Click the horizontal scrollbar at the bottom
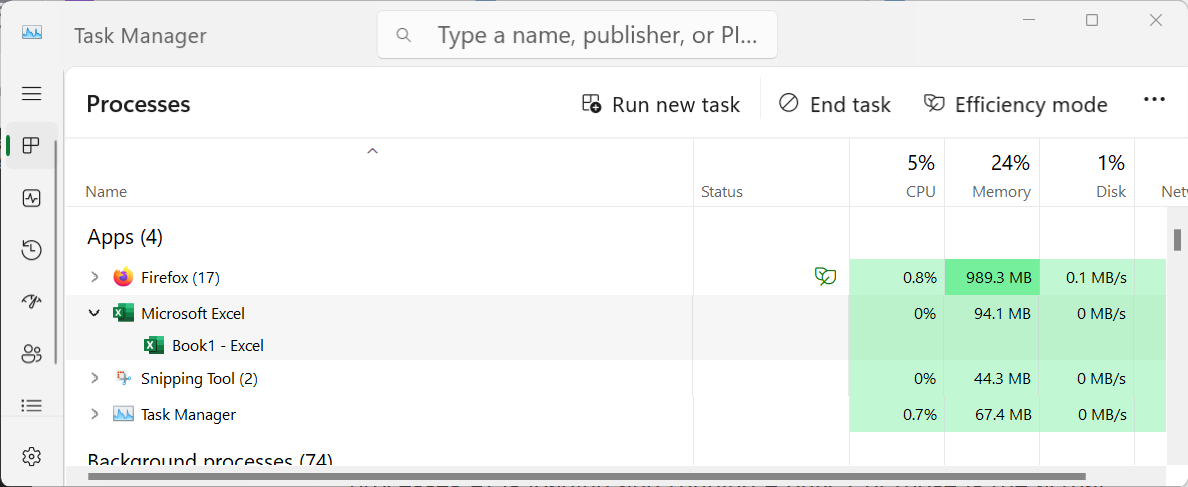1188x487 pixels. pos(586,477)
